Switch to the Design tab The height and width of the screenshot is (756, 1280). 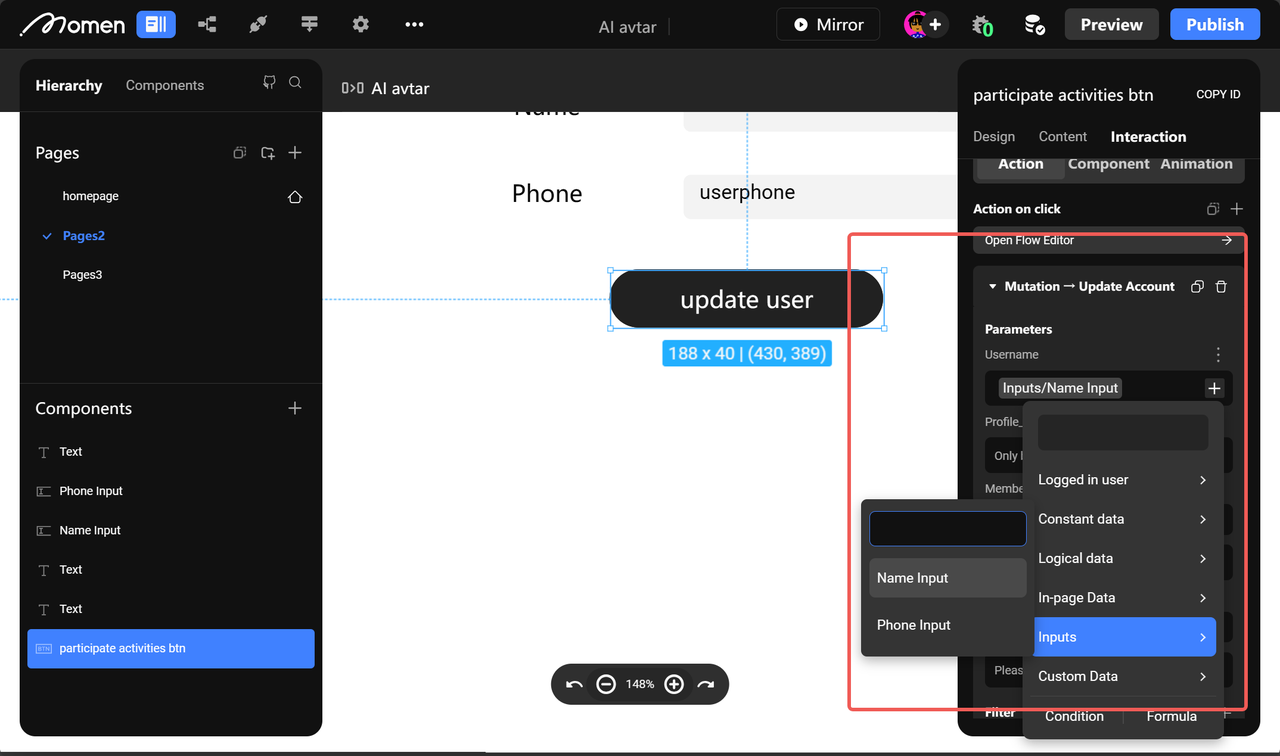coord(994,136)
